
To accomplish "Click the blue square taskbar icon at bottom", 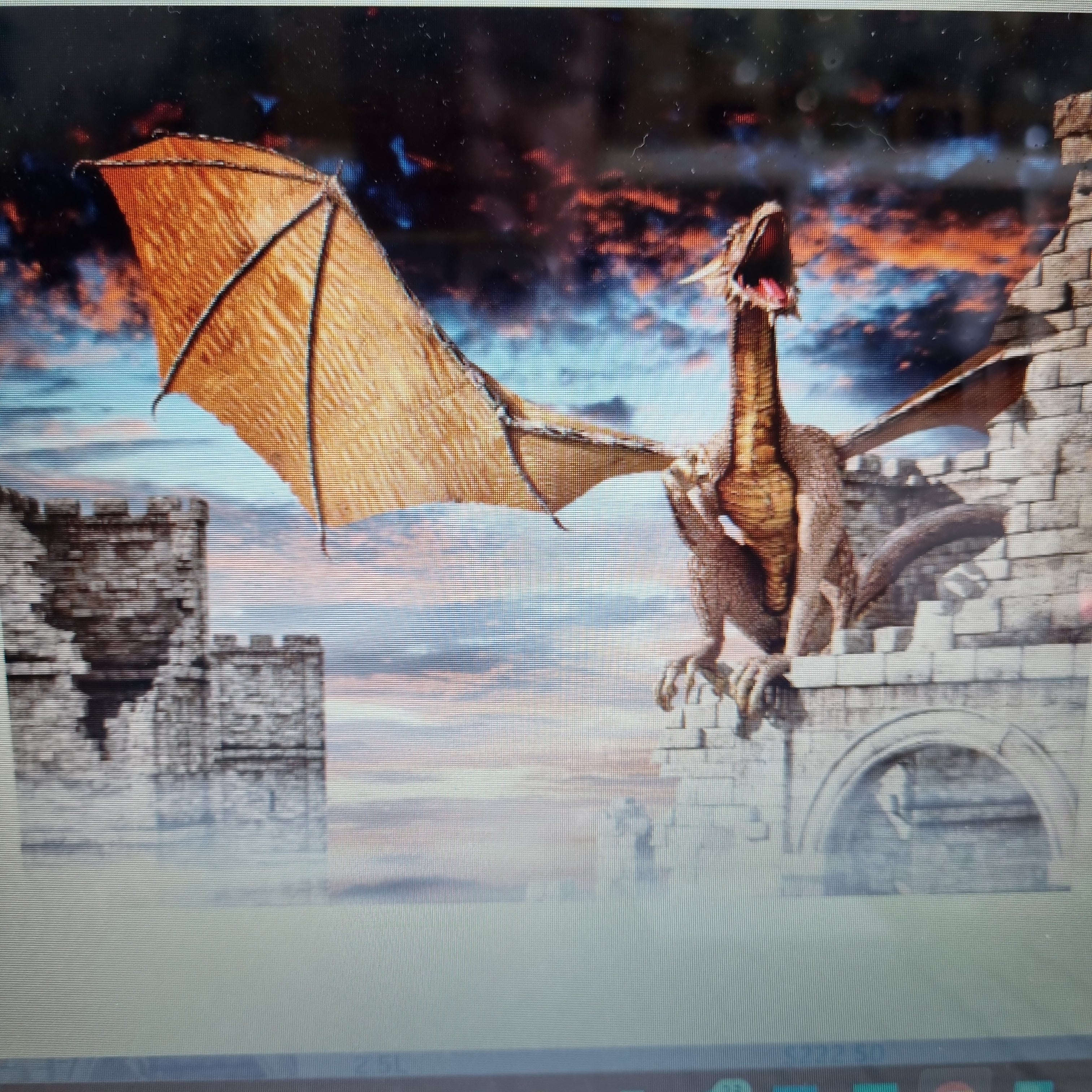I will 795,1087.
